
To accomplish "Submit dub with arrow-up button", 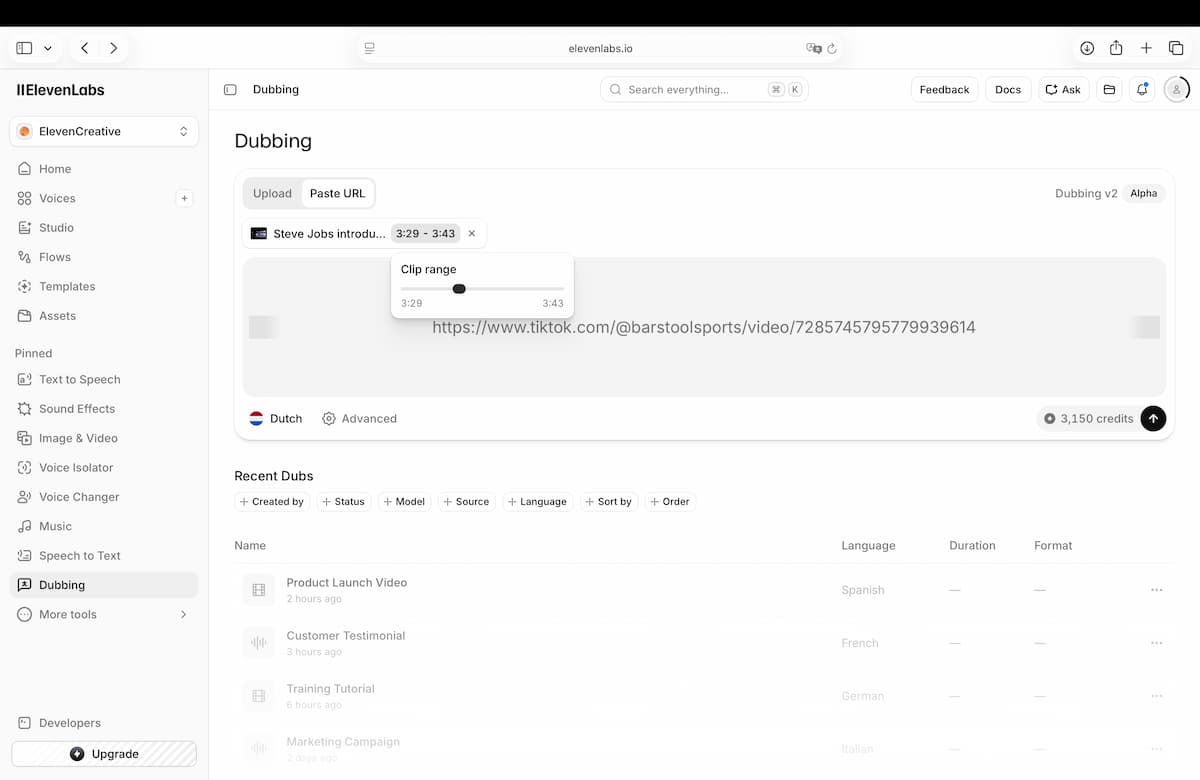I will (1153, 419).
